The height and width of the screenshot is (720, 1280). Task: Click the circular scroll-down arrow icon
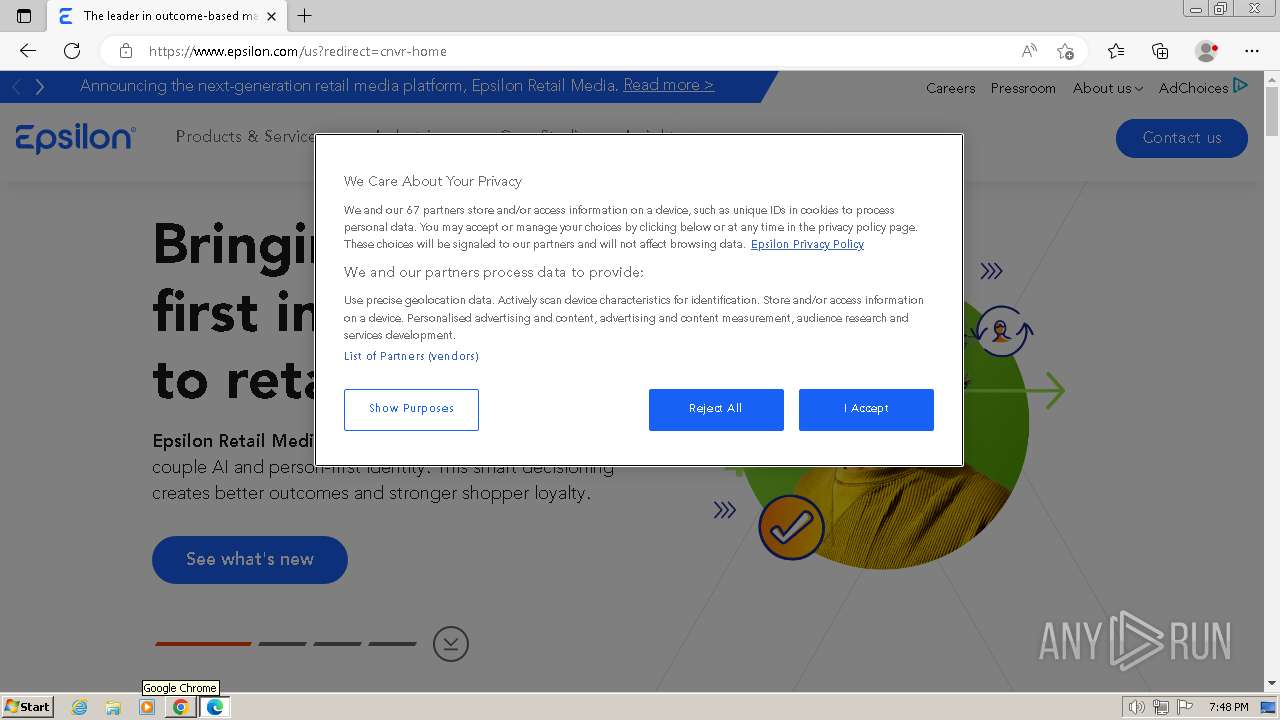[x=451, y=644]
